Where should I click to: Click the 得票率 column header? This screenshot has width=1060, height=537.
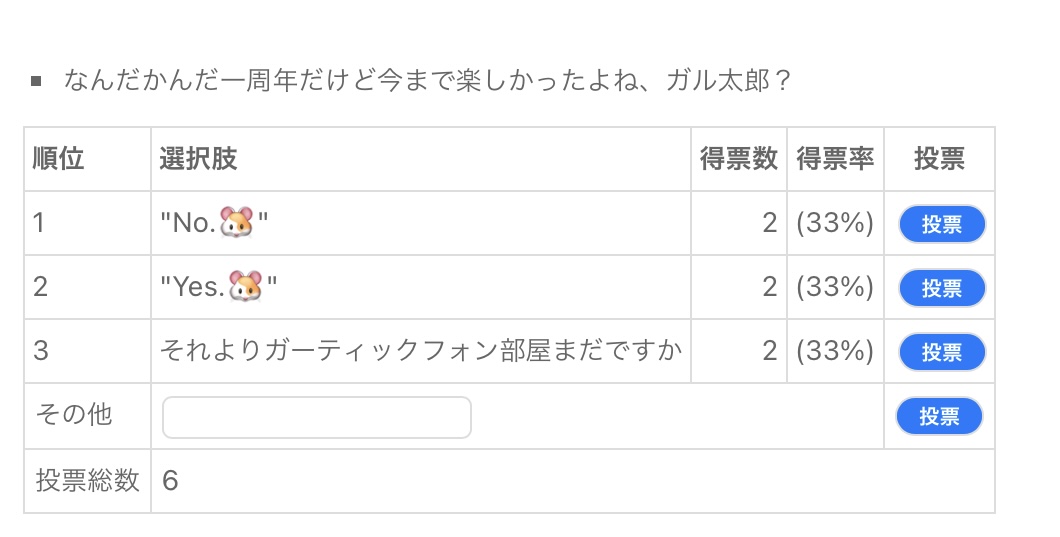pos(835,159)
